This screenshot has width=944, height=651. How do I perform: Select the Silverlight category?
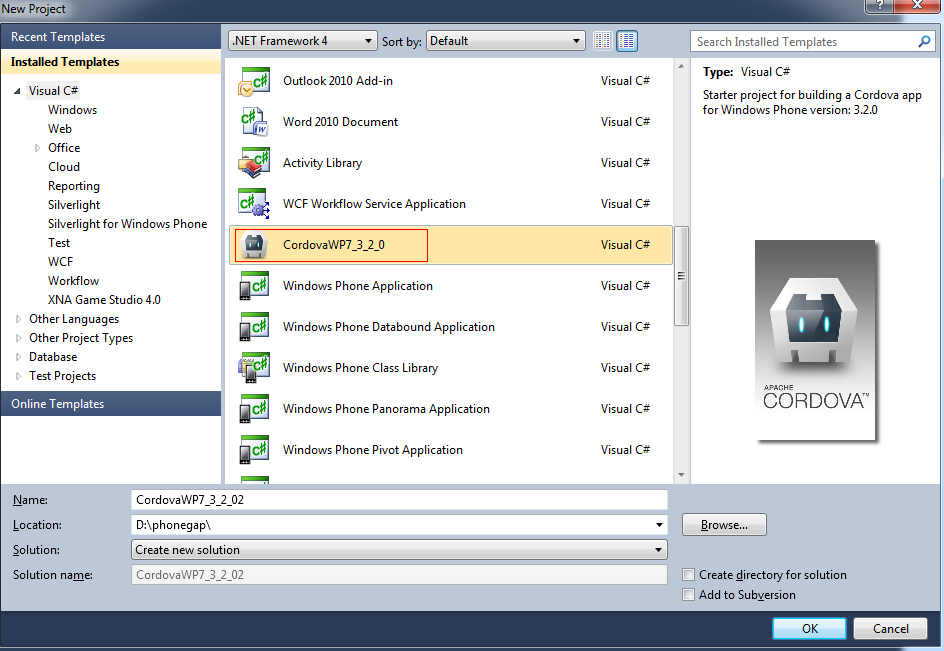[74, 205]
